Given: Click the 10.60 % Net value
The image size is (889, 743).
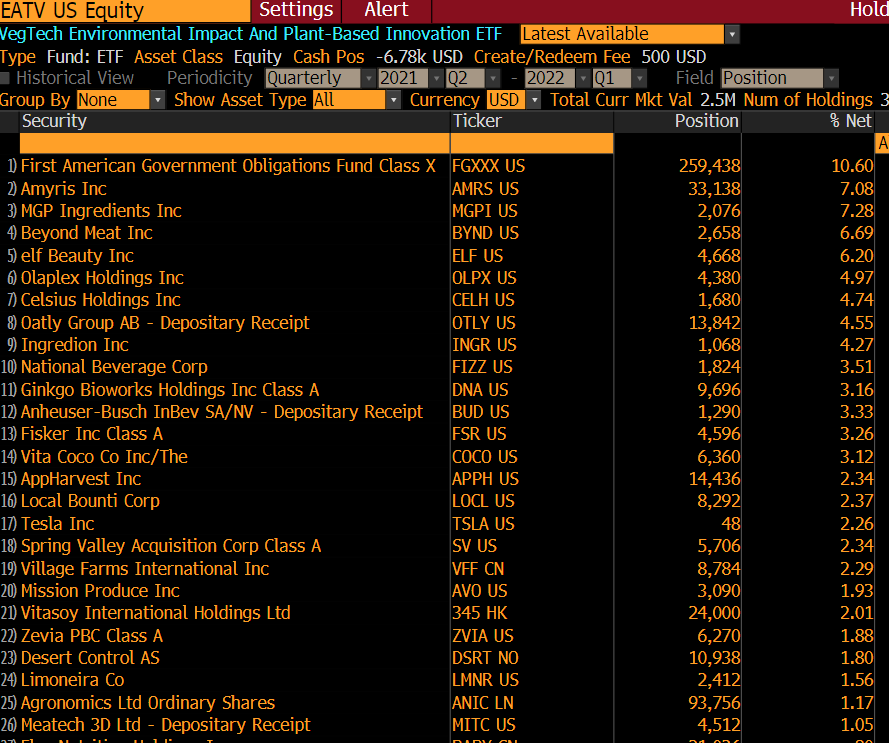Looking at the screenshot, I should pyautogui.click(x=852, y=166).
